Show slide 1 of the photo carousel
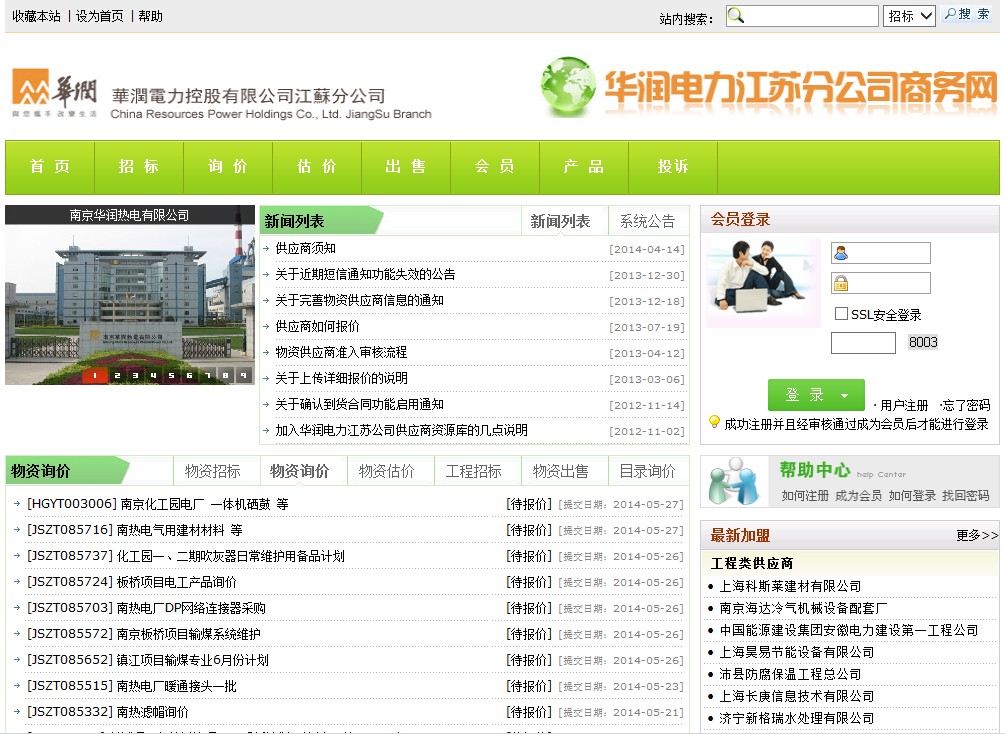Image resolution: width=1005 pixels, height=734 pixels. tap(95, 376)
